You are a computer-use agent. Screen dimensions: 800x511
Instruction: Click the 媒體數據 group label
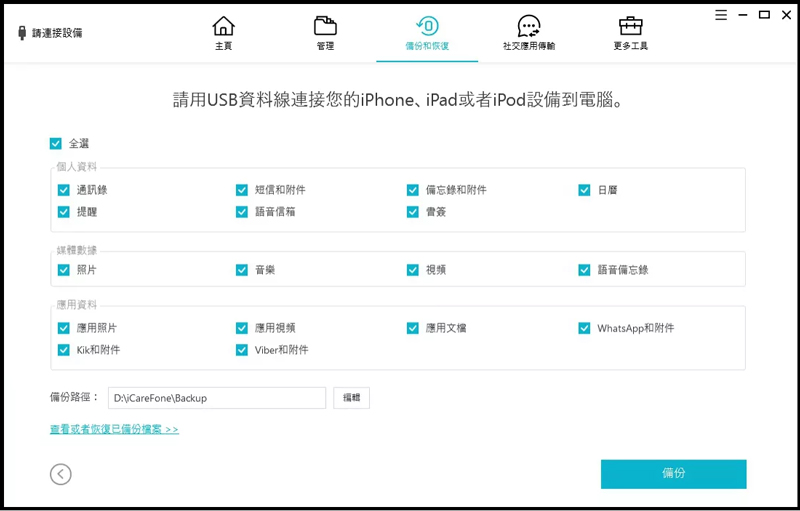[x=77, y=250]
